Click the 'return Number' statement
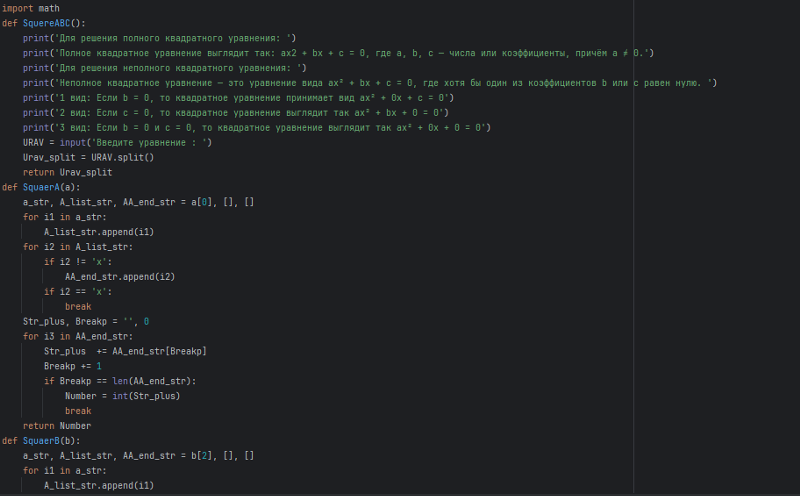800x496 pixels. click(57, 426)
